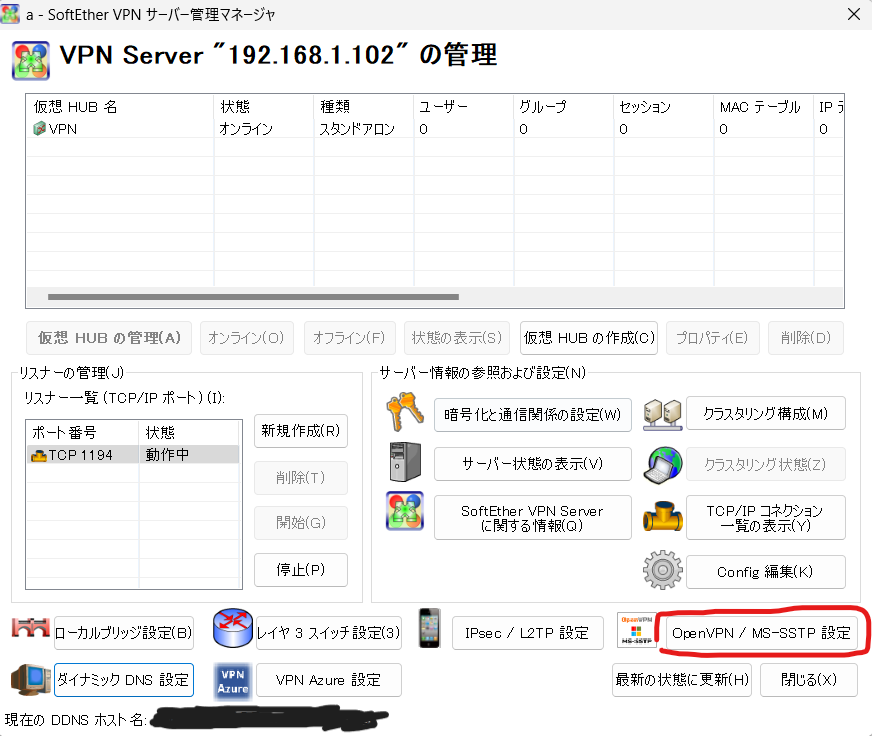This screenshot has width=872, height=736.
Task: Click the clustering servers icon
Action: tap(662, 414)
